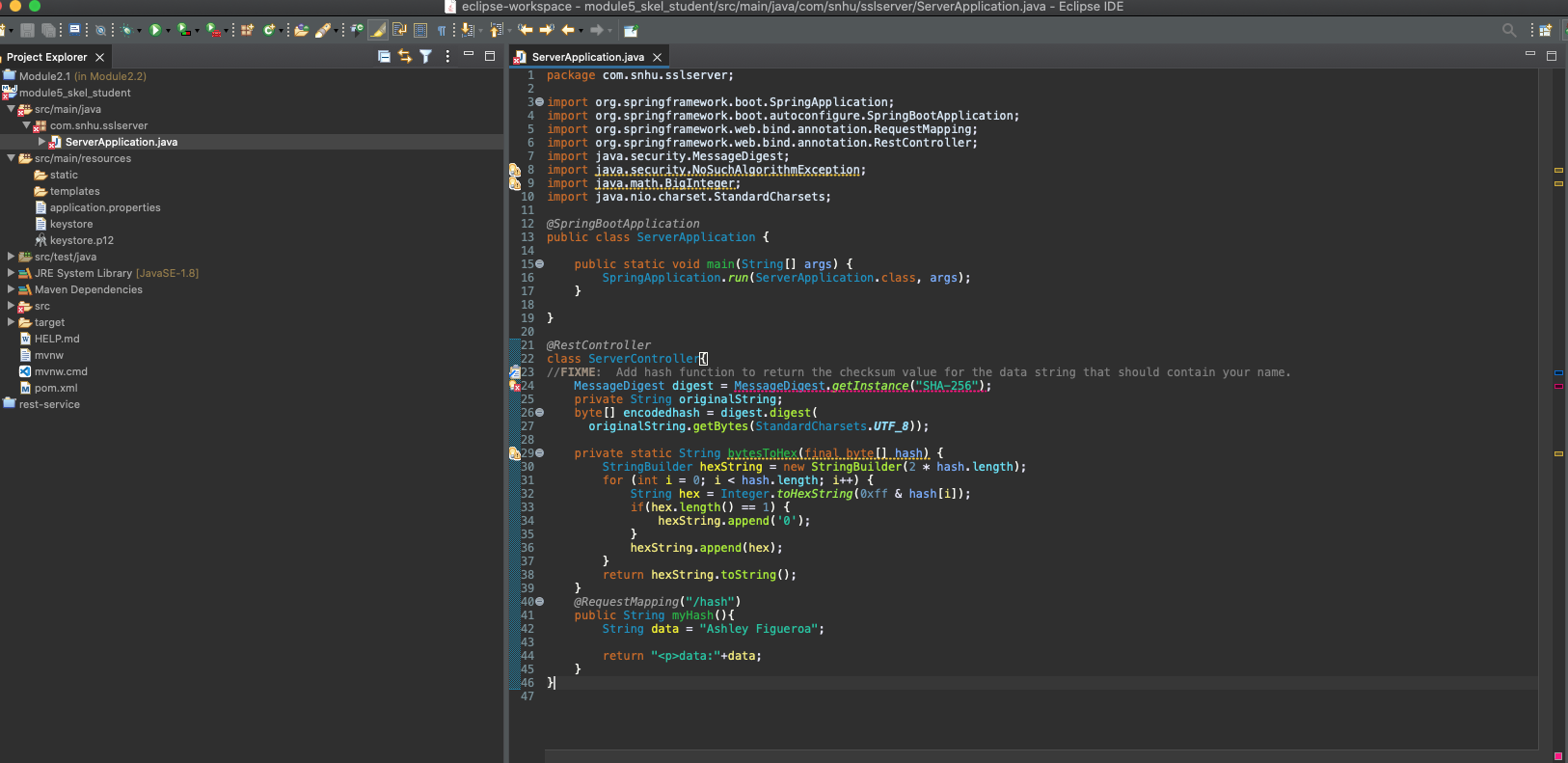
Task: Select application.properties in tree
Action: pos(105,207)
